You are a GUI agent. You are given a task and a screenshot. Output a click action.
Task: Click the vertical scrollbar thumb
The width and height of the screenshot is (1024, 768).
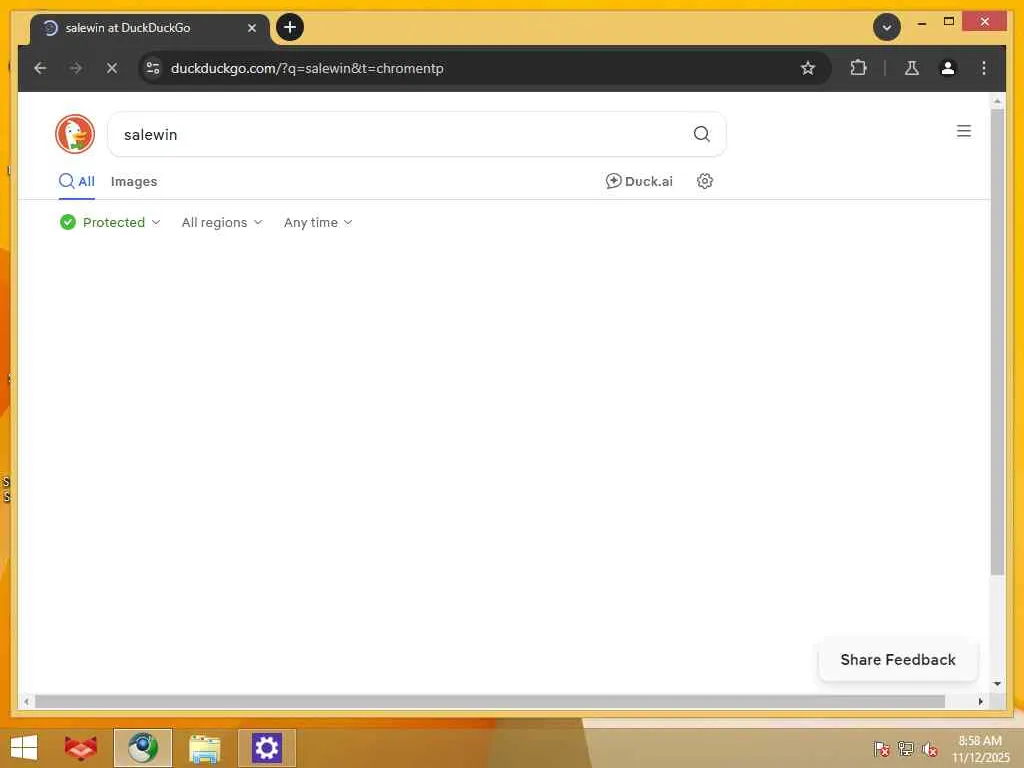click(x=997, y=341)
